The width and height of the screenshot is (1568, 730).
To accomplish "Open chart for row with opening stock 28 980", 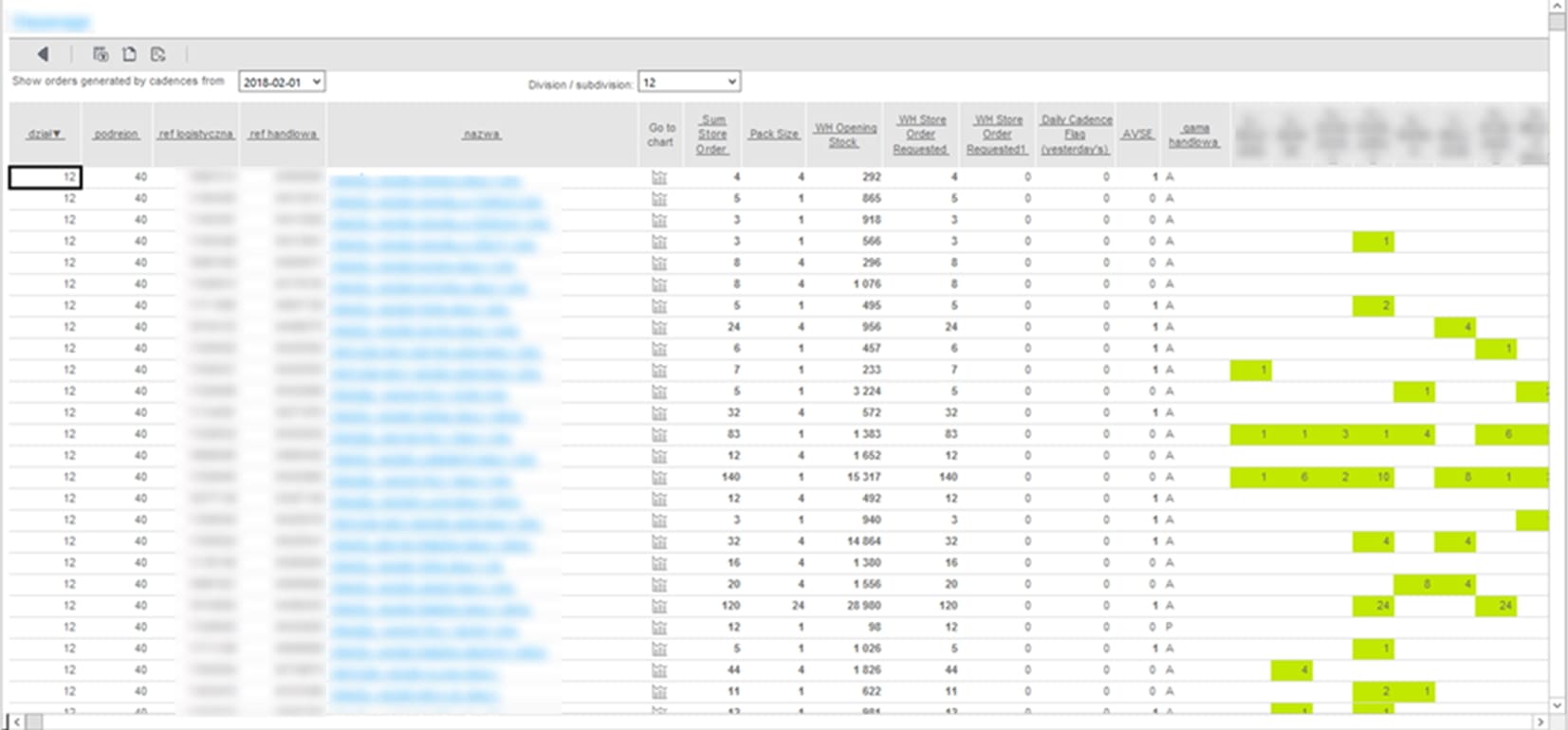I will tap(659, 606).
